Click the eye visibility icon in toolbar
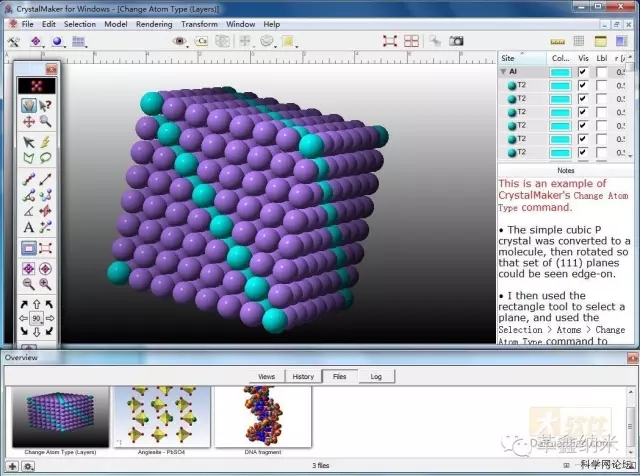 click(180, 41)
